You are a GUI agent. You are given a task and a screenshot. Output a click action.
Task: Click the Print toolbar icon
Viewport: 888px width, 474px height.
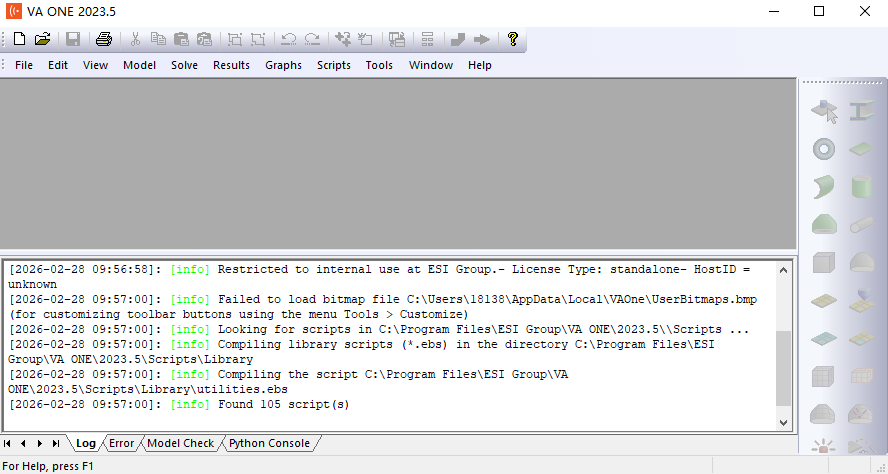pyautogui.click(x=104, y=39)
